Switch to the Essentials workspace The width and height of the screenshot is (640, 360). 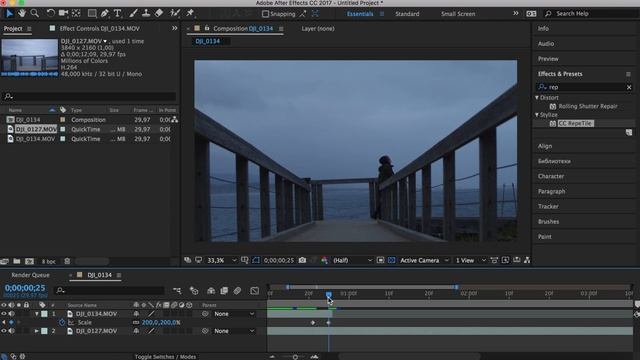360,14
